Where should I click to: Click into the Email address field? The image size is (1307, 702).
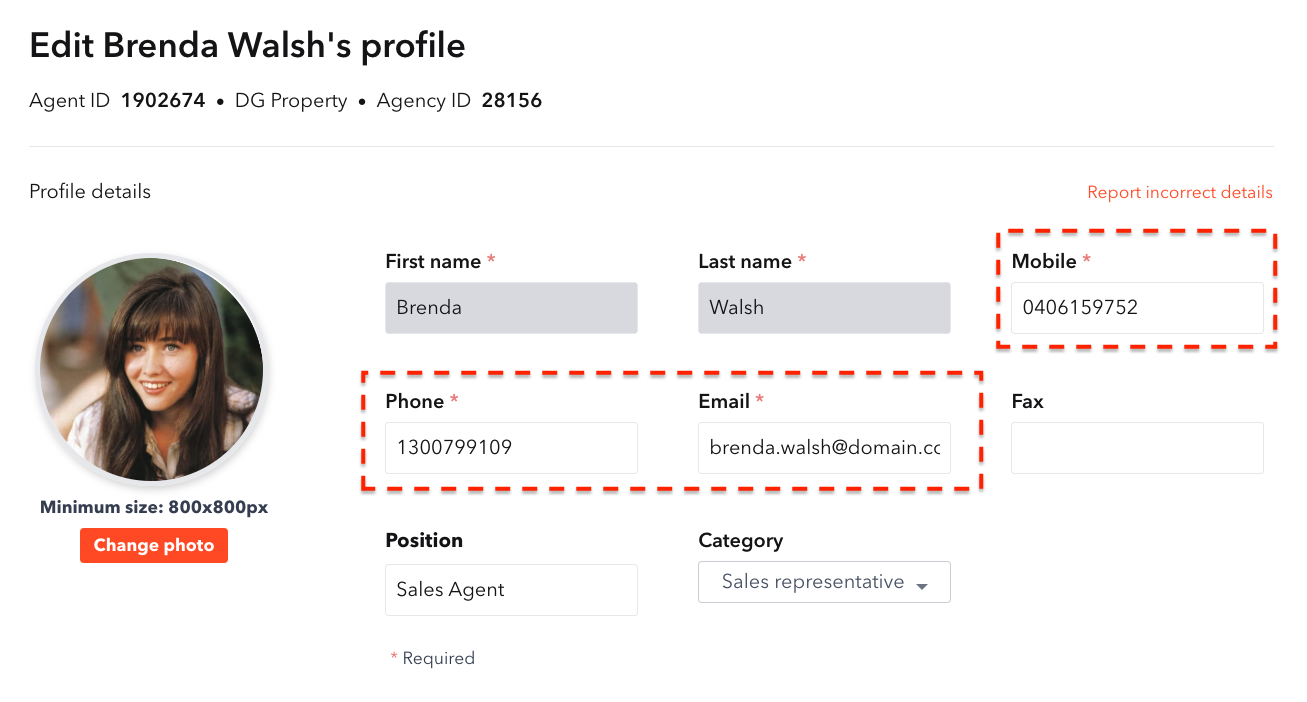point(824,448)
